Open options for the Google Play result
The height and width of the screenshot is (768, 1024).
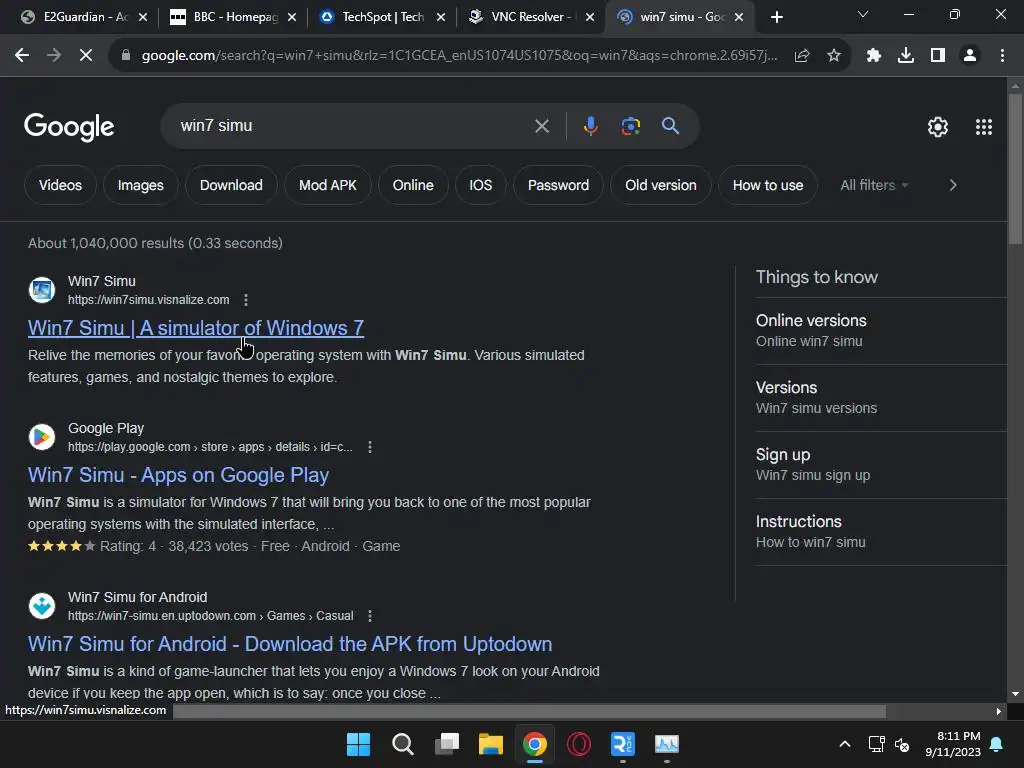click(x=370, y=447)
